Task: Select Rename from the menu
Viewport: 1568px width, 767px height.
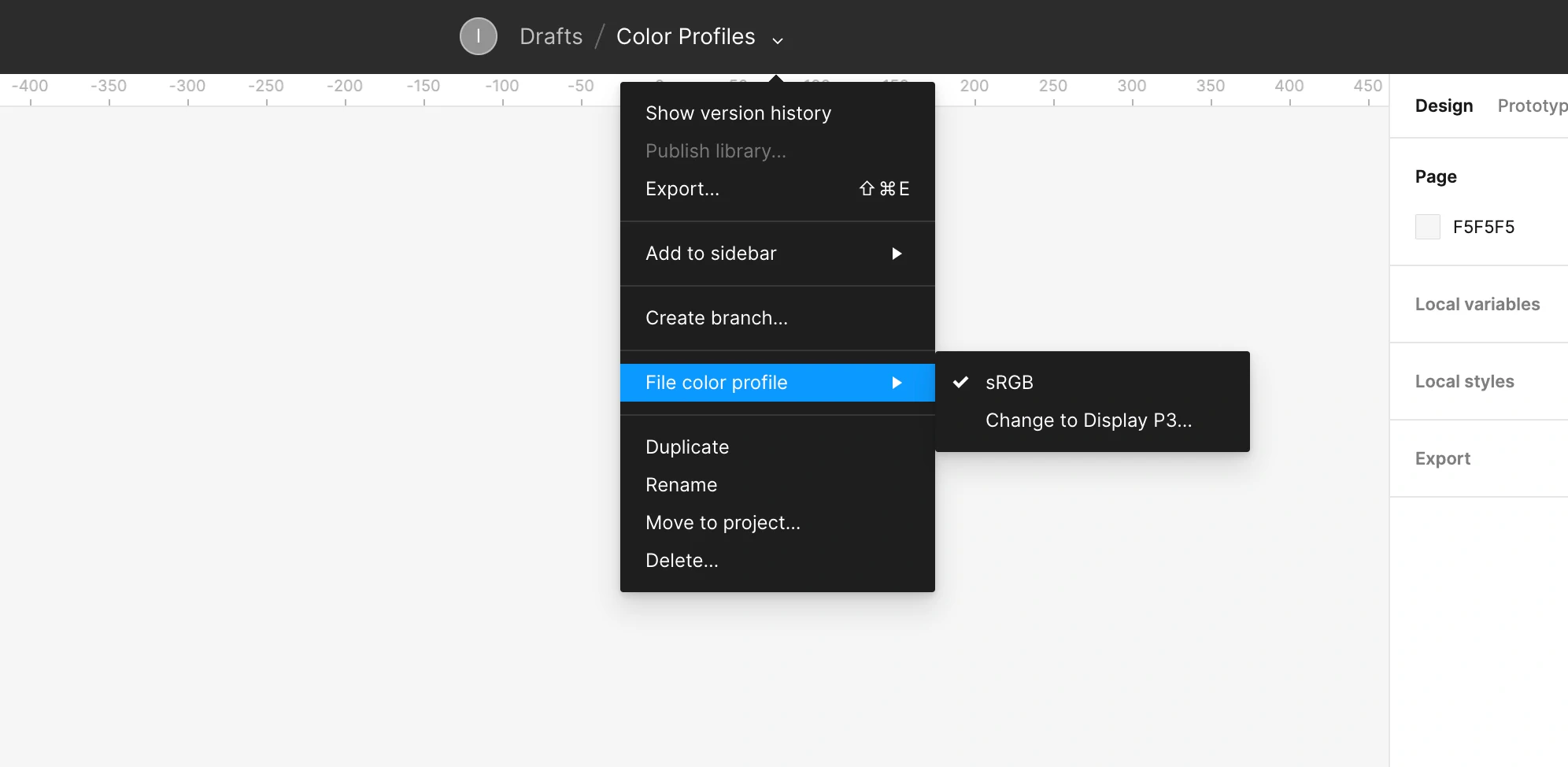Action: (681, 485)
